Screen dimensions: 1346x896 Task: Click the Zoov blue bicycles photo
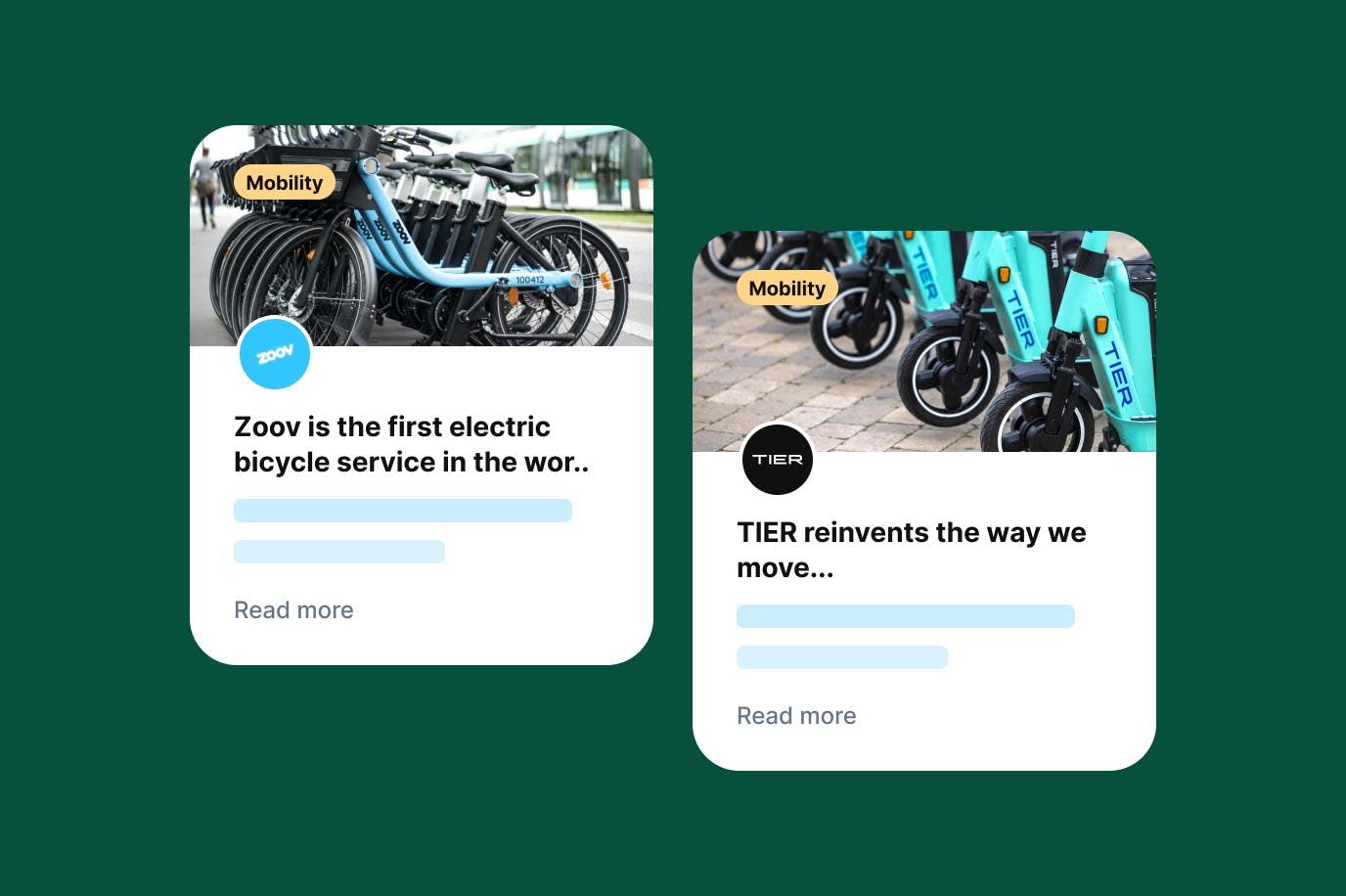[x=422, y=236]
